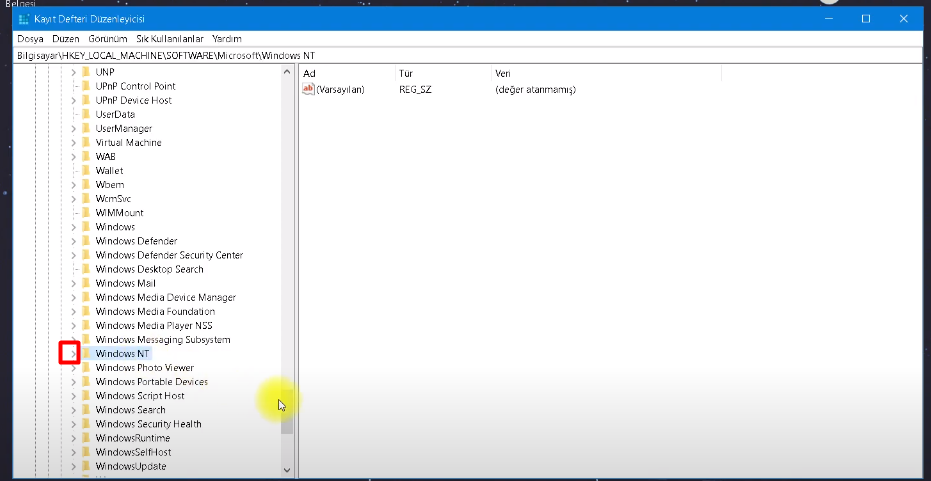
Task: Select the WAB key label
Action: click(105, 157)
